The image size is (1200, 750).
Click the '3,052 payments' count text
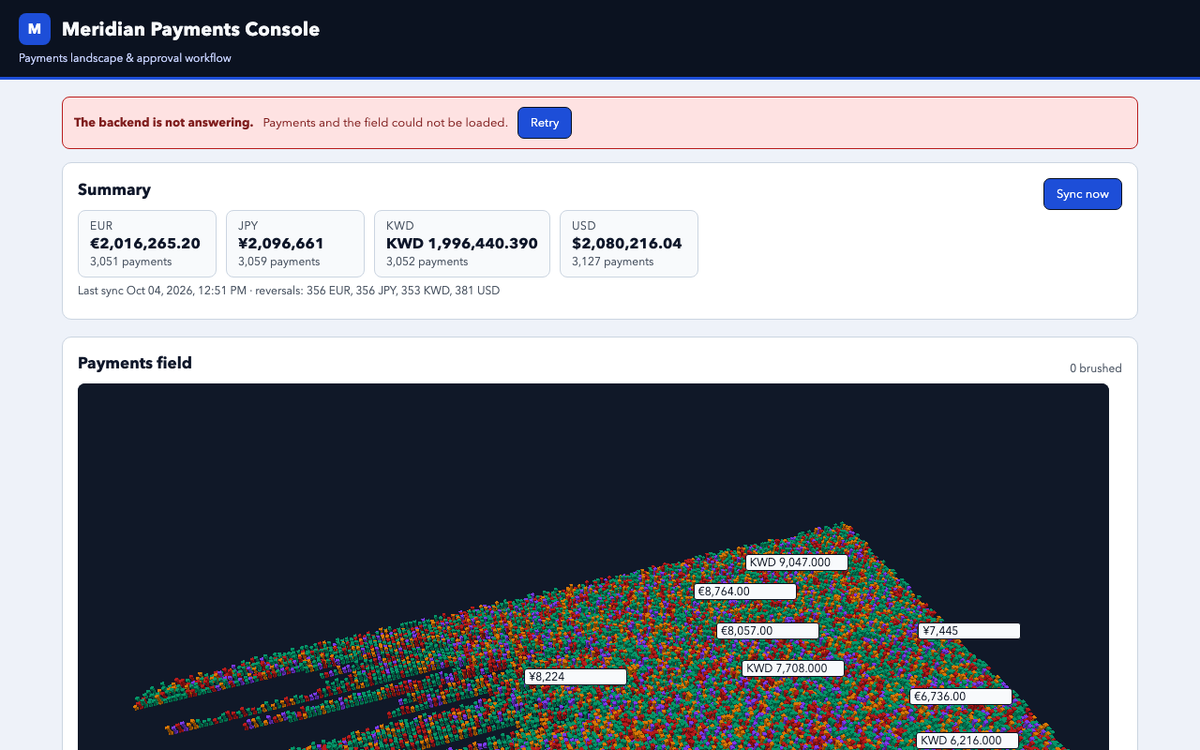pyautogui.click(x=427, y=262)
